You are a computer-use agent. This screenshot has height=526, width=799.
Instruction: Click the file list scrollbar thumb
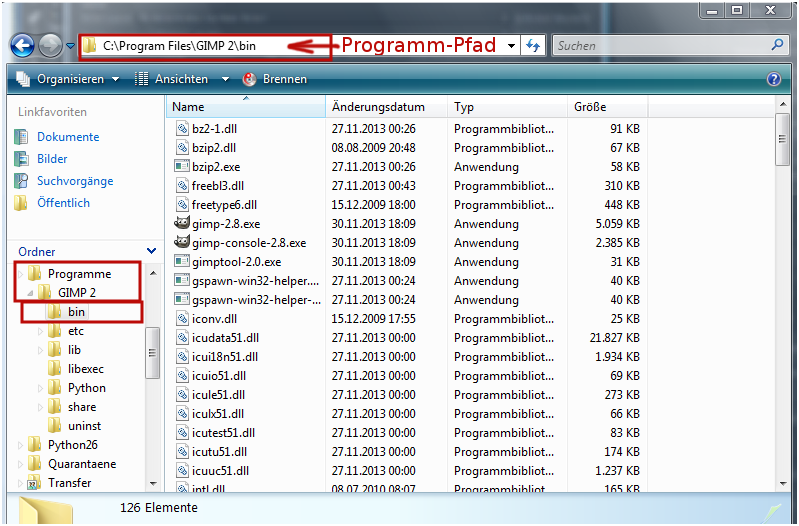point(783,139)
